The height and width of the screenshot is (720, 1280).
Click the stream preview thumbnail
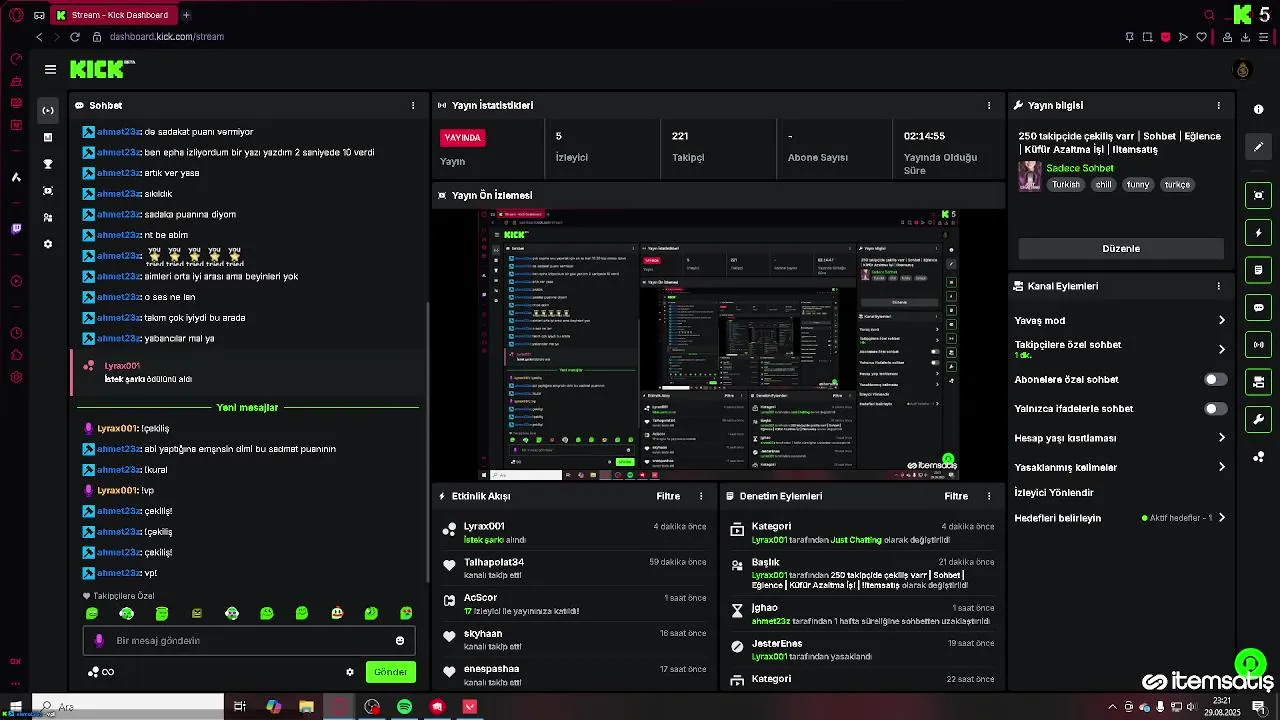[x=719, y=345]
